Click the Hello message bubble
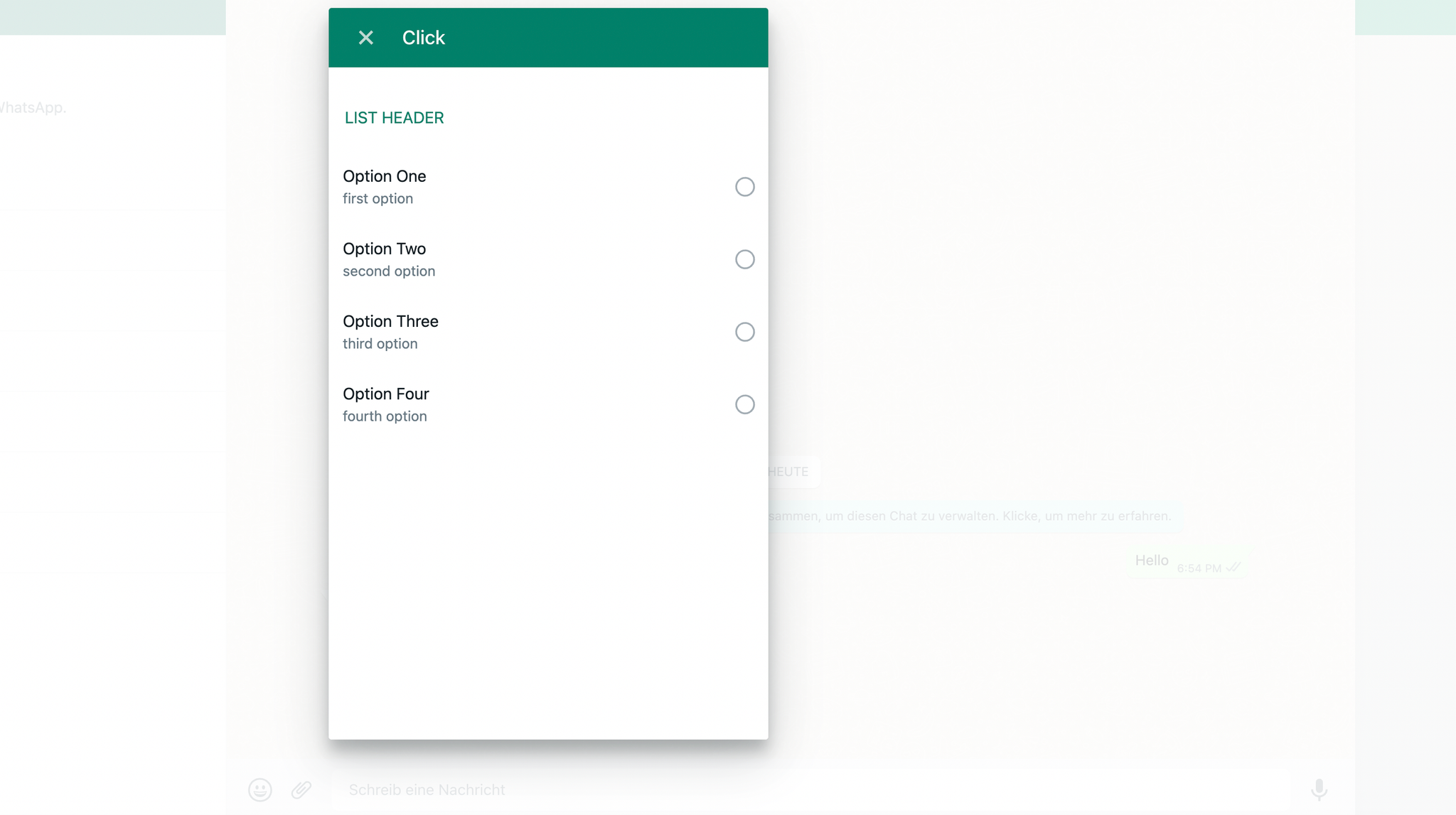This screenshot has height=815, width=1456. pyautogui.click(x=1152, y=561)
